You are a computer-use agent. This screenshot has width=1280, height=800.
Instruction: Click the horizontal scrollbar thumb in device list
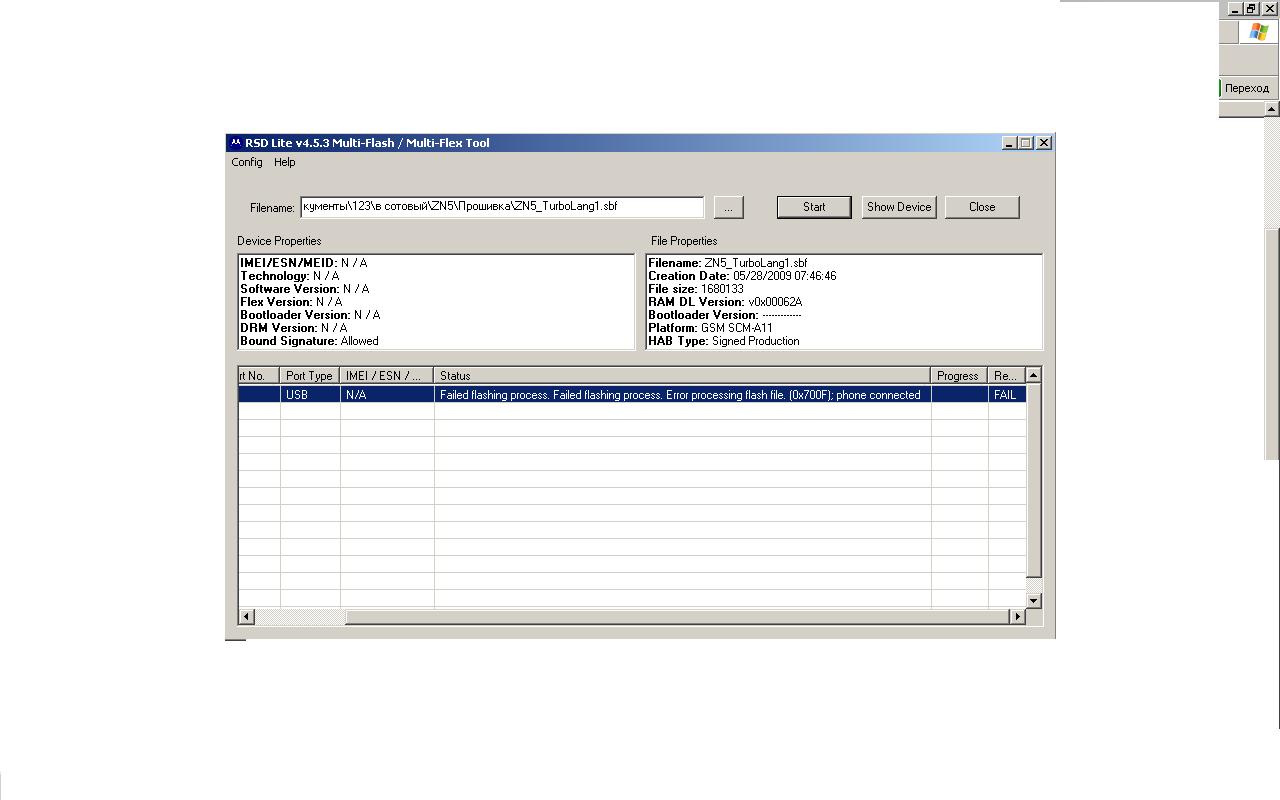[x=678, y=617]
